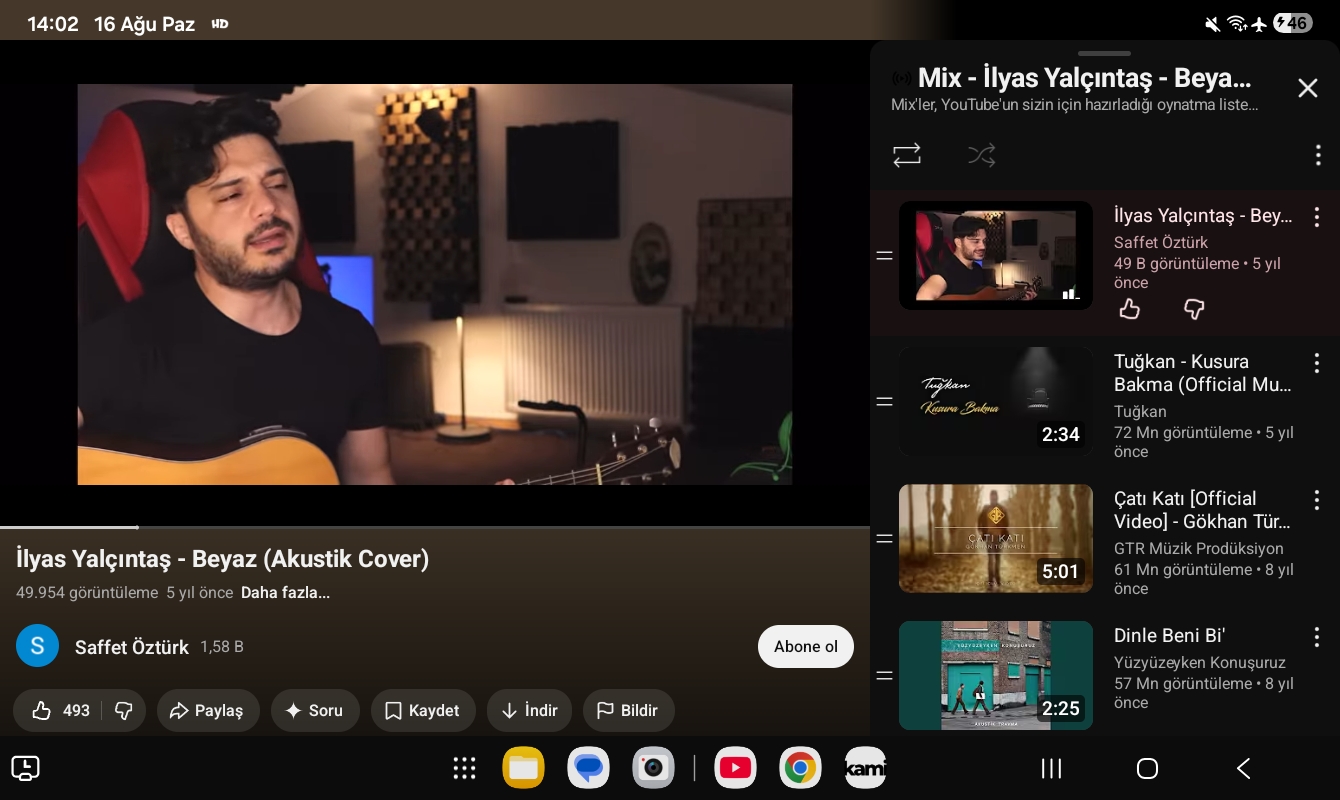The height and width of the screenshot is (800, 1340).
Task: Open the Saffet Öztürk channel avatar
Action: (x=37, y=646)
